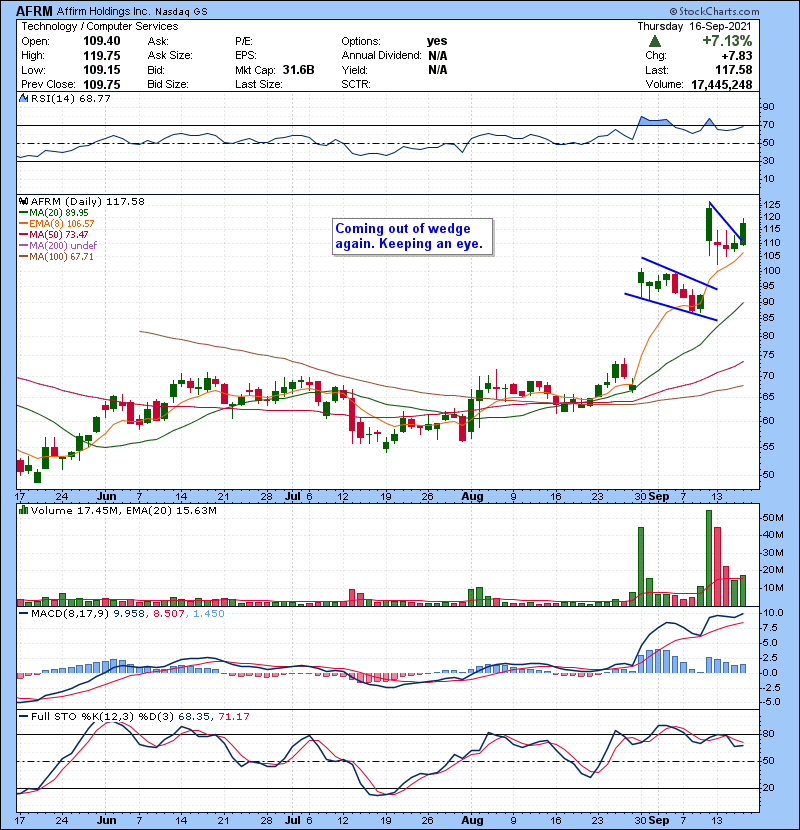Click the Technology / Computer Services sector text

(100, 26)
